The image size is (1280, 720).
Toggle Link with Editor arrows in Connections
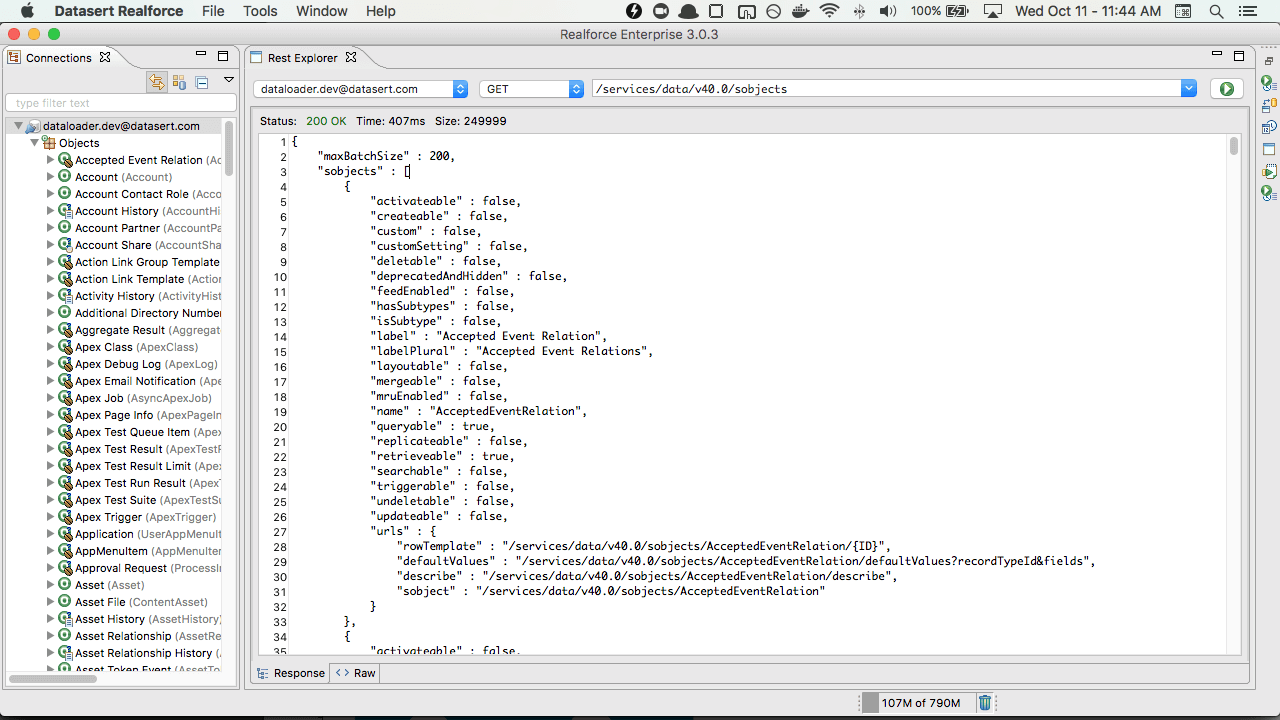(157, 82)
